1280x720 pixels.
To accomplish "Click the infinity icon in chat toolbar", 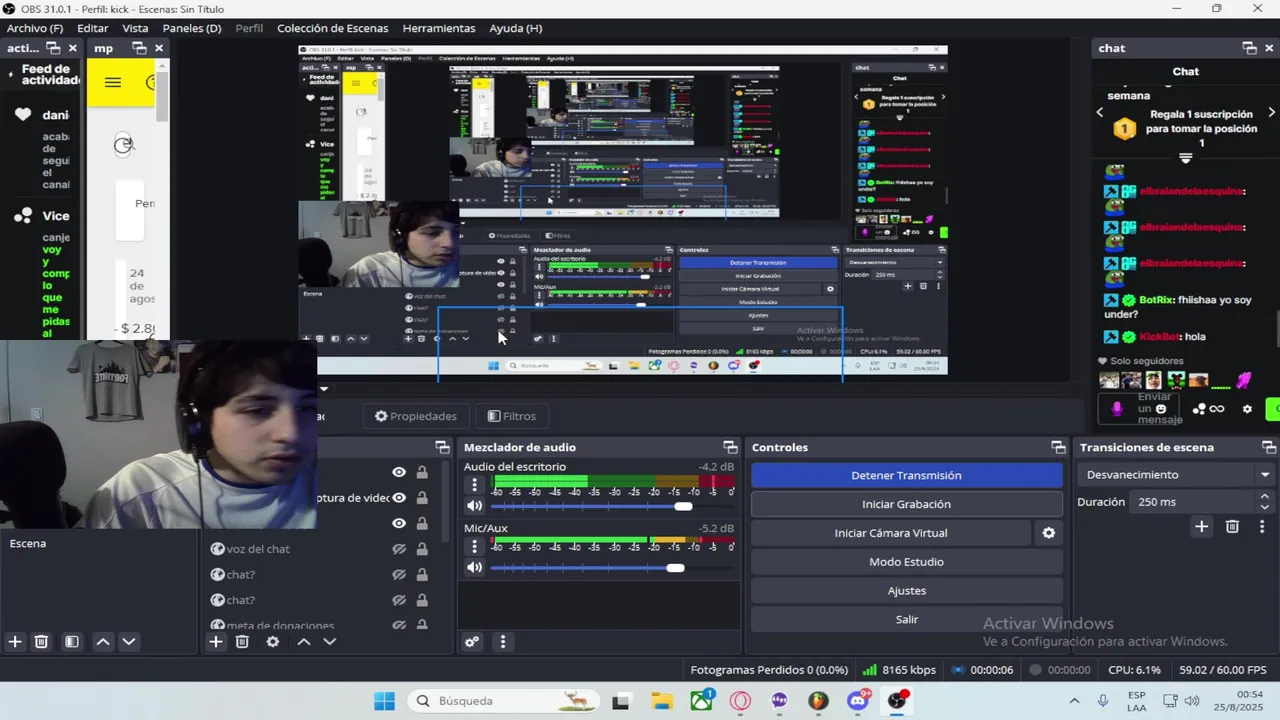I will click(x=1217, y=409).
